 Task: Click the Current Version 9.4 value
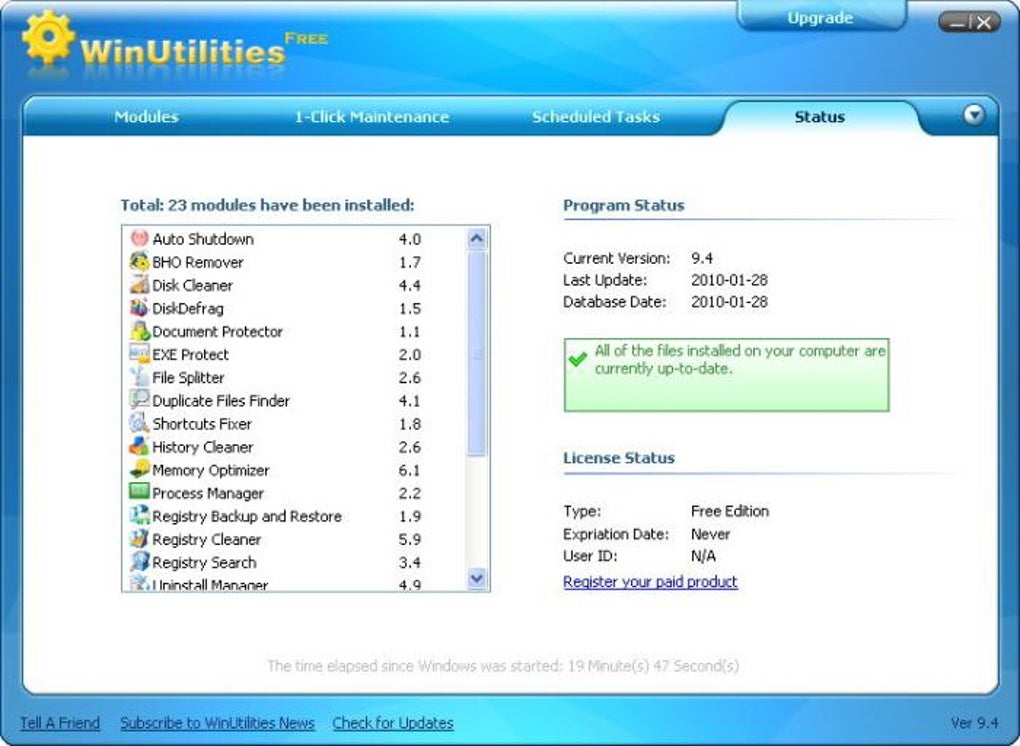click(x=702, y=258)
